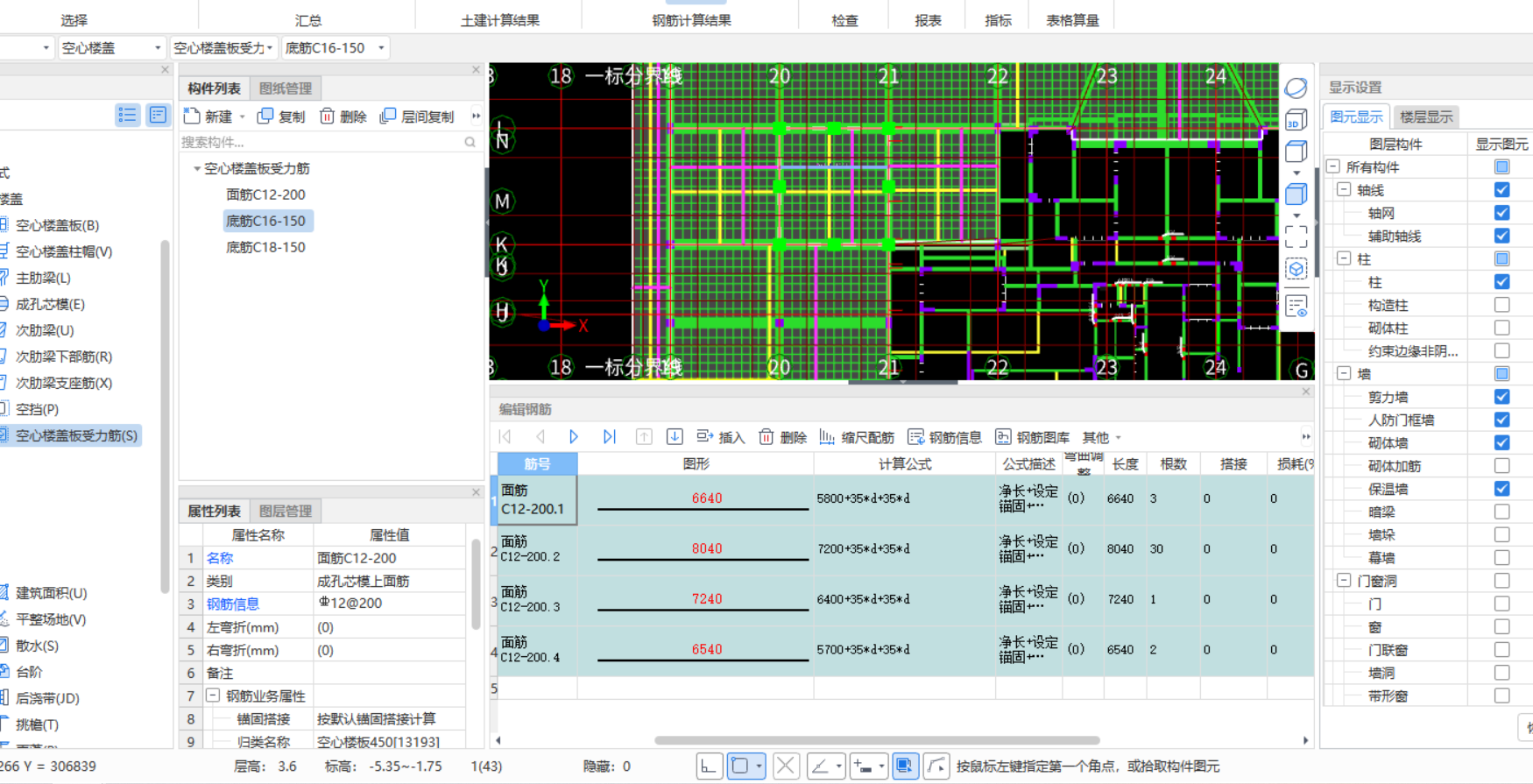The width and height of the screenshot is (1533, 784).
Task: Toggle the 保温墙 display checkbox
Action: (1502, 489)
